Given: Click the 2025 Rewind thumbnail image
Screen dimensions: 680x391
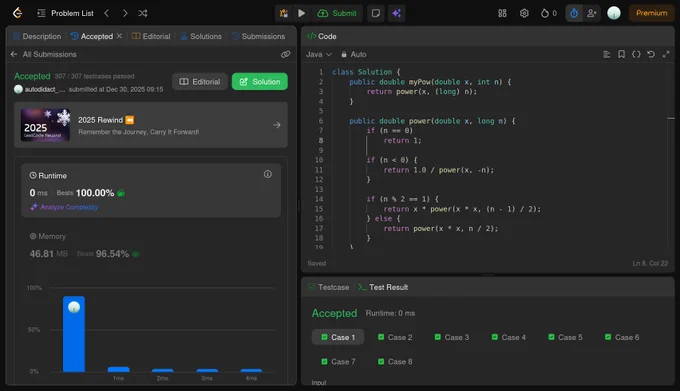Looking at the screenshot, I should [46, 125].
